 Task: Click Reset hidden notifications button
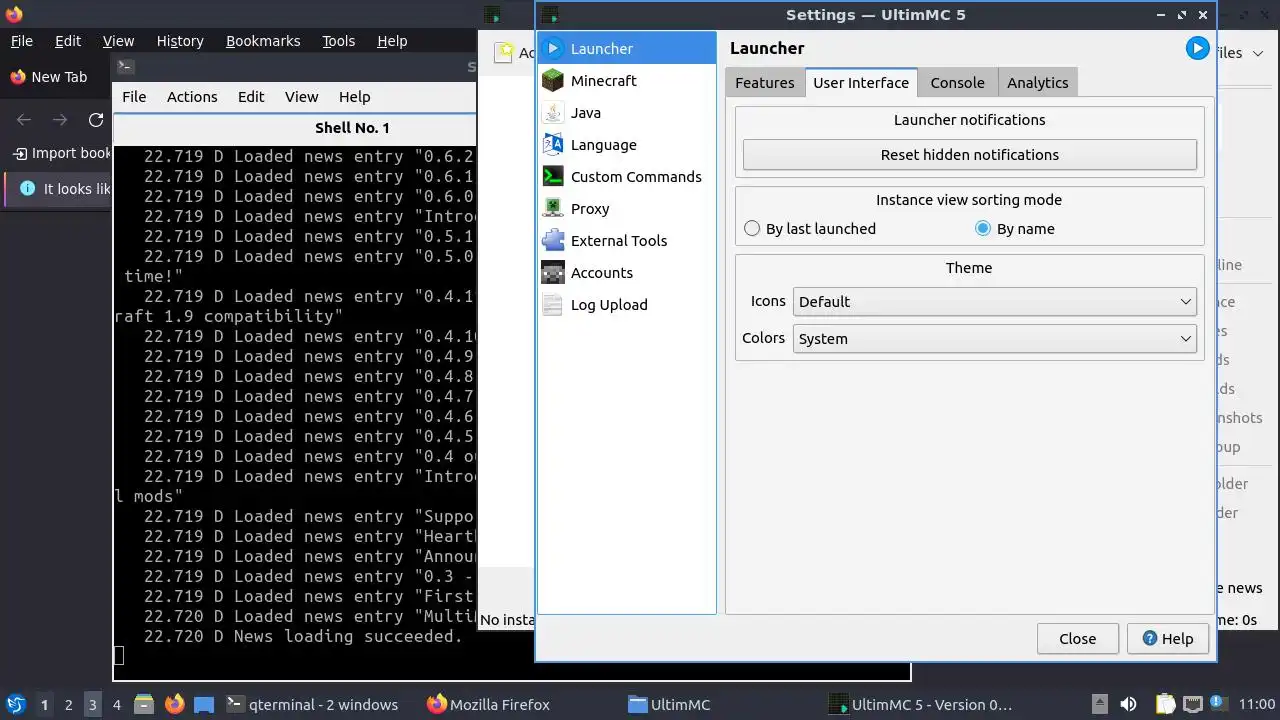[x=970, y=155]
